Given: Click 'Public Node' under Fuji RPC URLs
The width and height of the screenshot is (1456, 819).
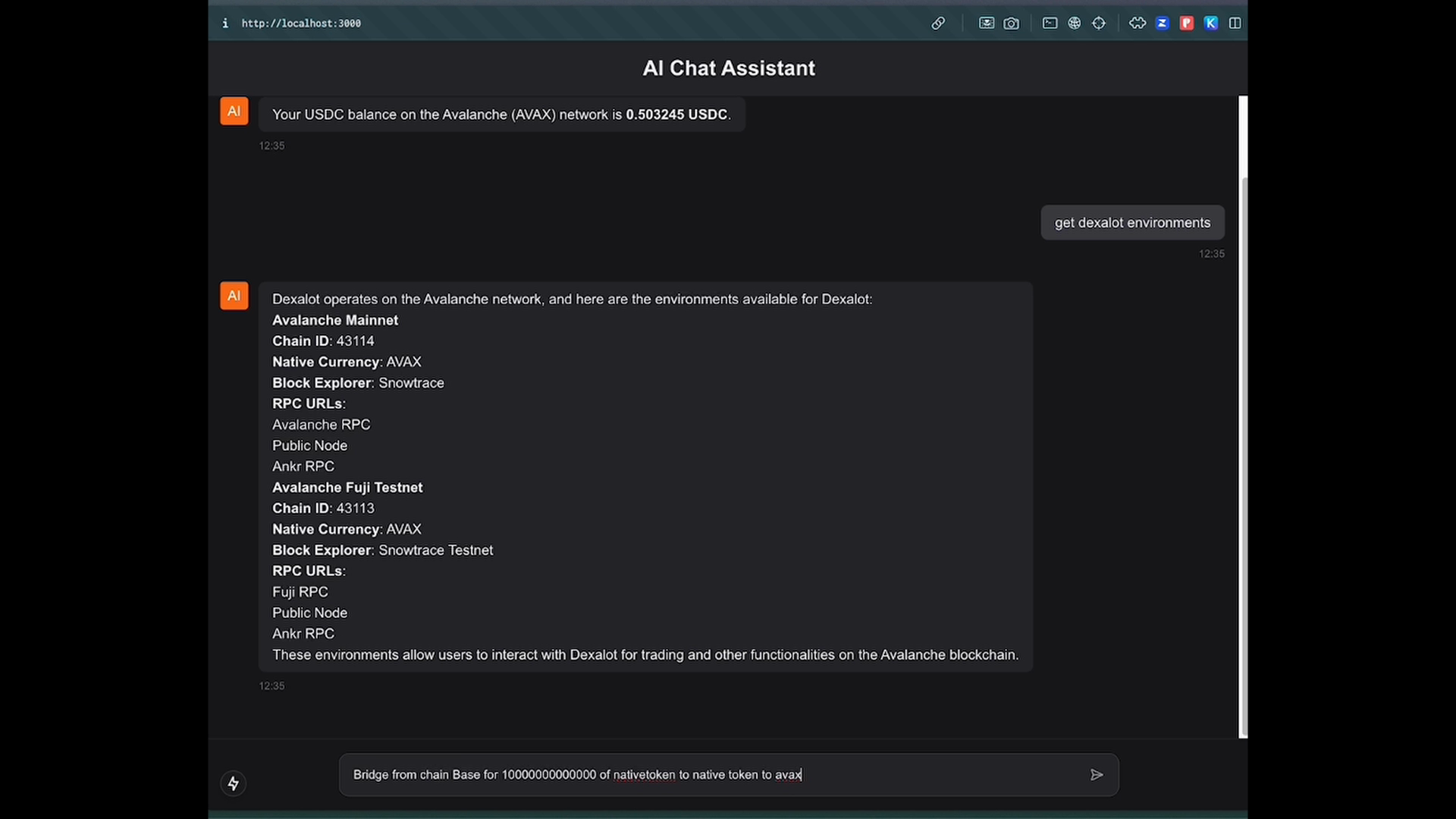Looking at the screenshot, I should point(309,613).
